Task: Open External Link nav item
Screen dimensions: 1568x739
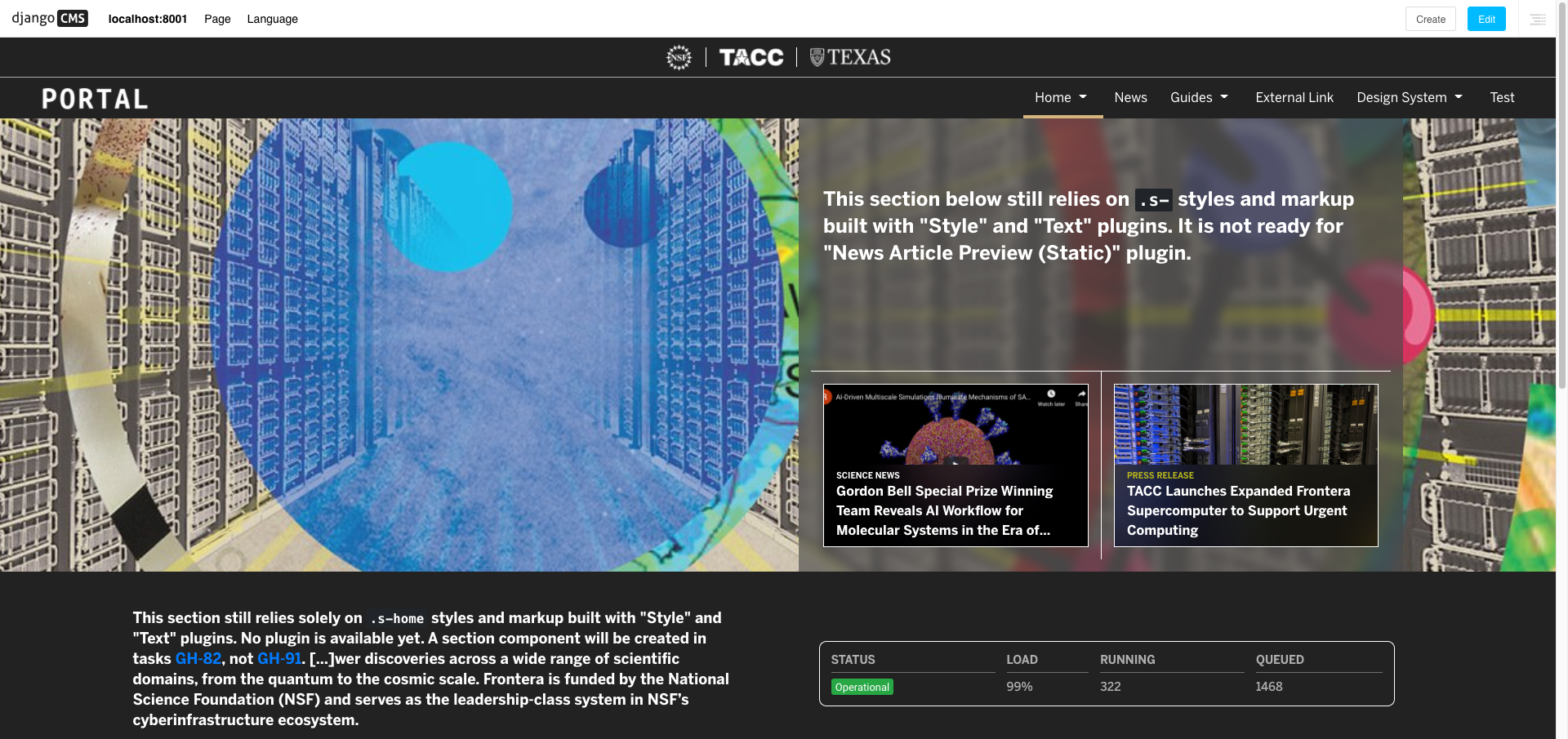Action: pyautogui.click(x=1294, y=97)
